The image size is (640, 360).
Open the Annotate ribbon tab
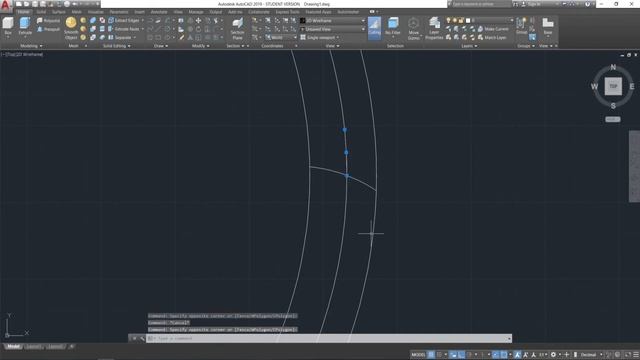(159, 12)
